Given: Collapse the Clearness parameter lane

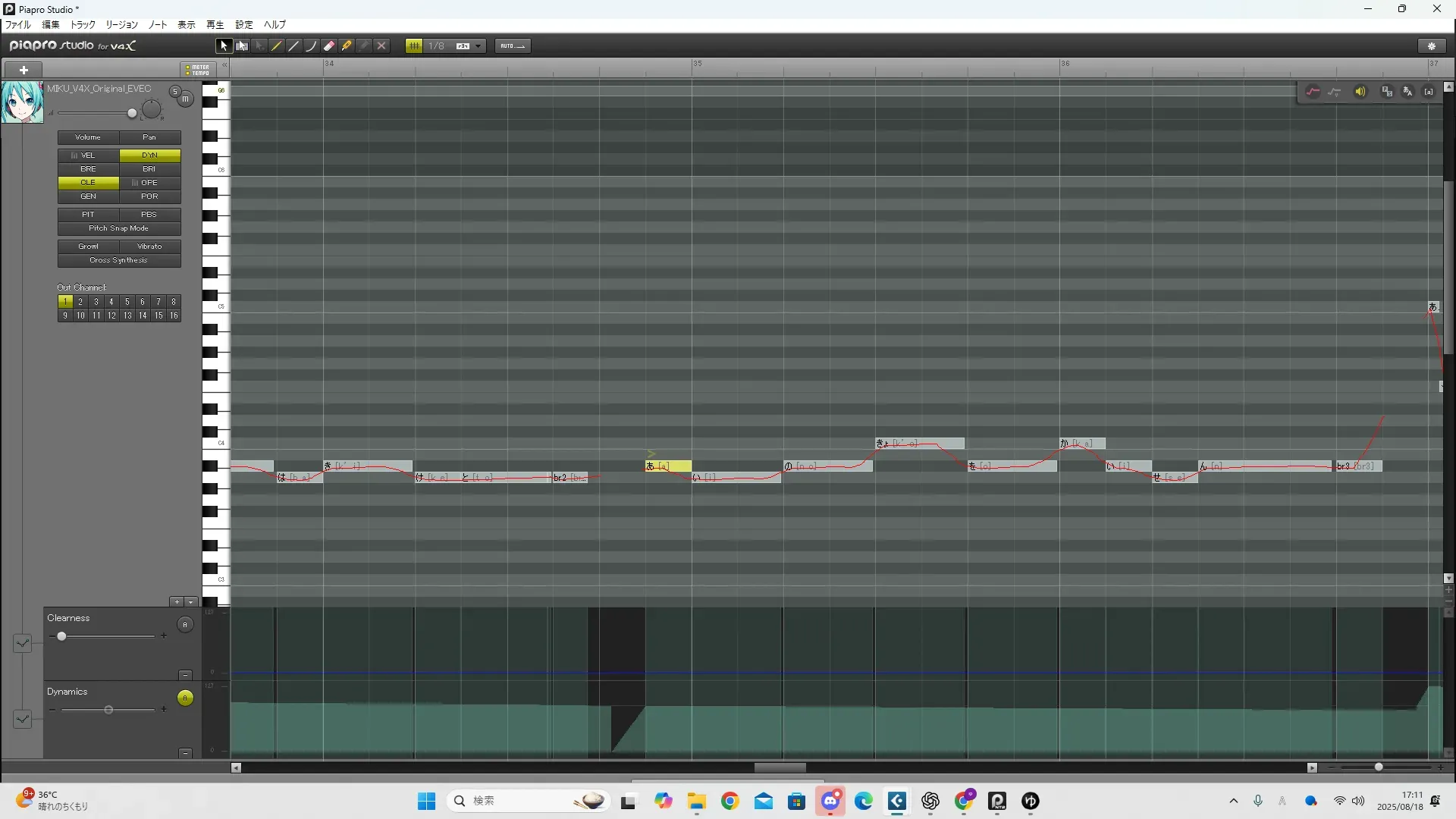Looking at the screenshot, I should 185,675.
